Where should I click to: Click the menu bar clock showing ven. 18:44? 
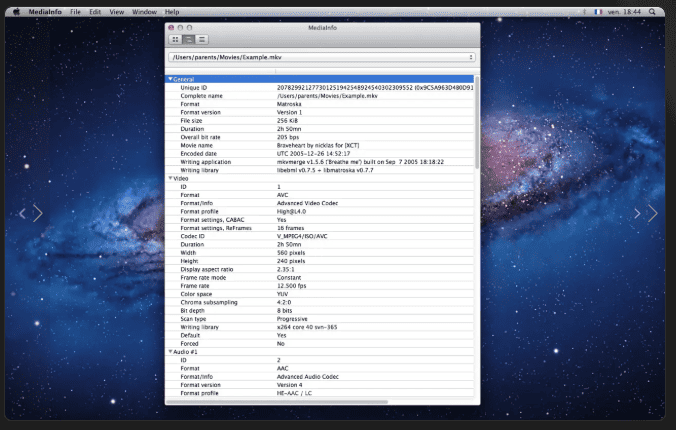[624, 12]
